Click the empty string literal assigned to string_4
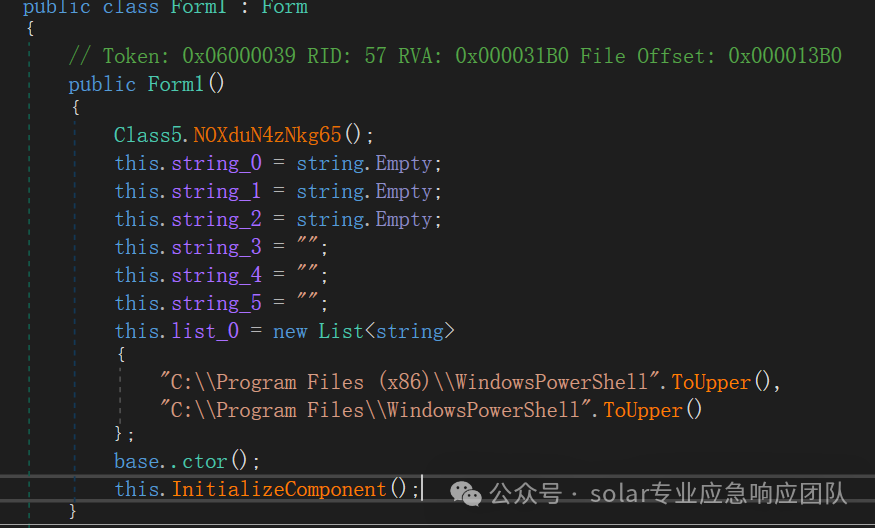The image size is (875, 528). click(x=307, y=271)
